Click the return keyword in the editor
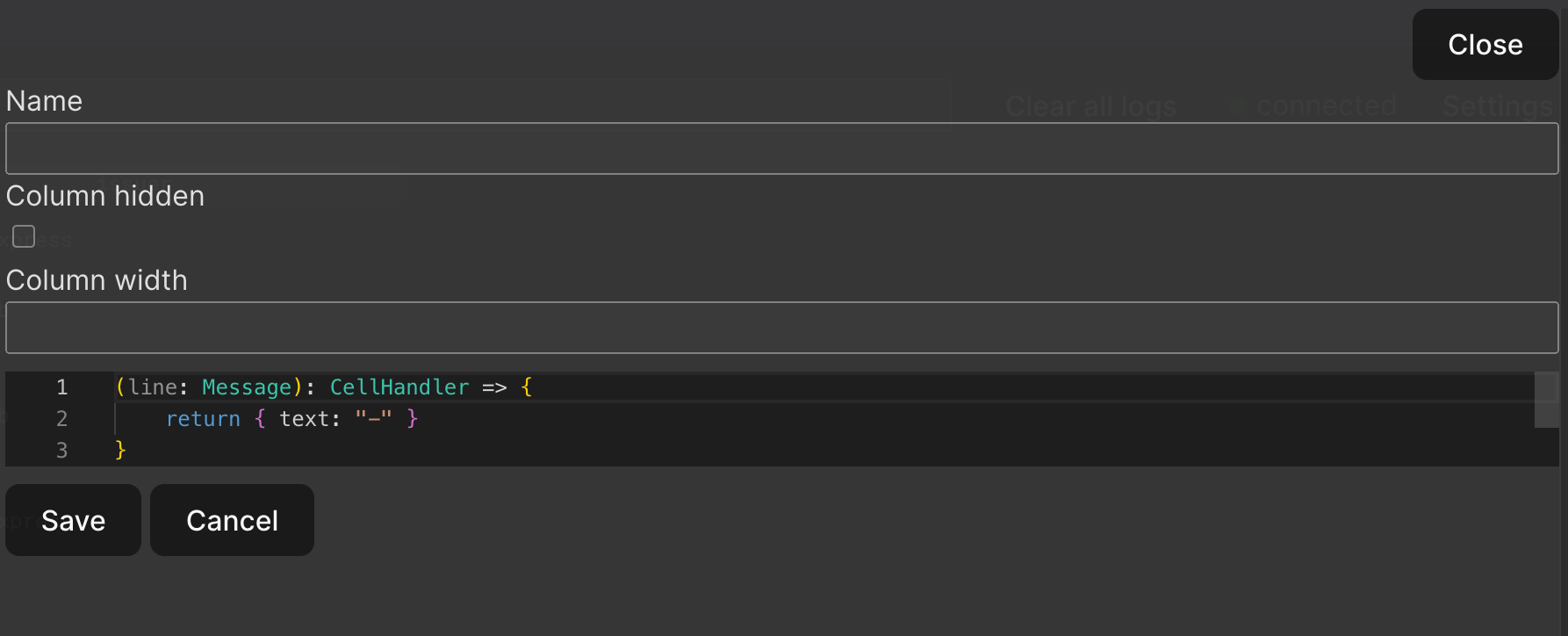1568x636 pixels. [203, 419]
